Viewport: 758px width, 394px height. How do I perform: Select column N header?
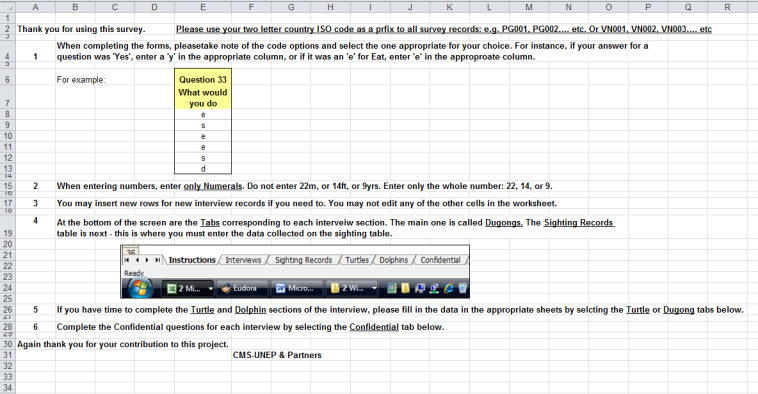[x=568, y=7]
